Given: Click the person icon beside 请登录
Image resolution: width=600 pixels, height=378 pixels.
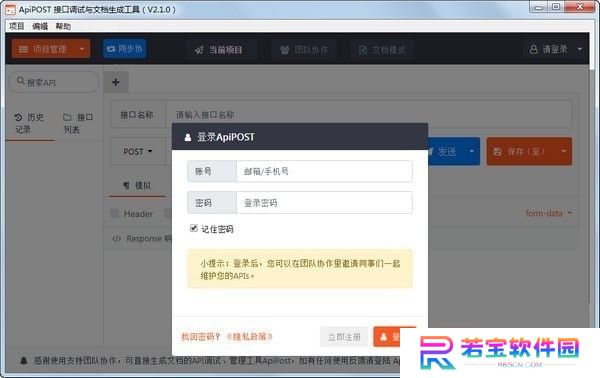Looking at the screenshot, I should tap(533, 49).
